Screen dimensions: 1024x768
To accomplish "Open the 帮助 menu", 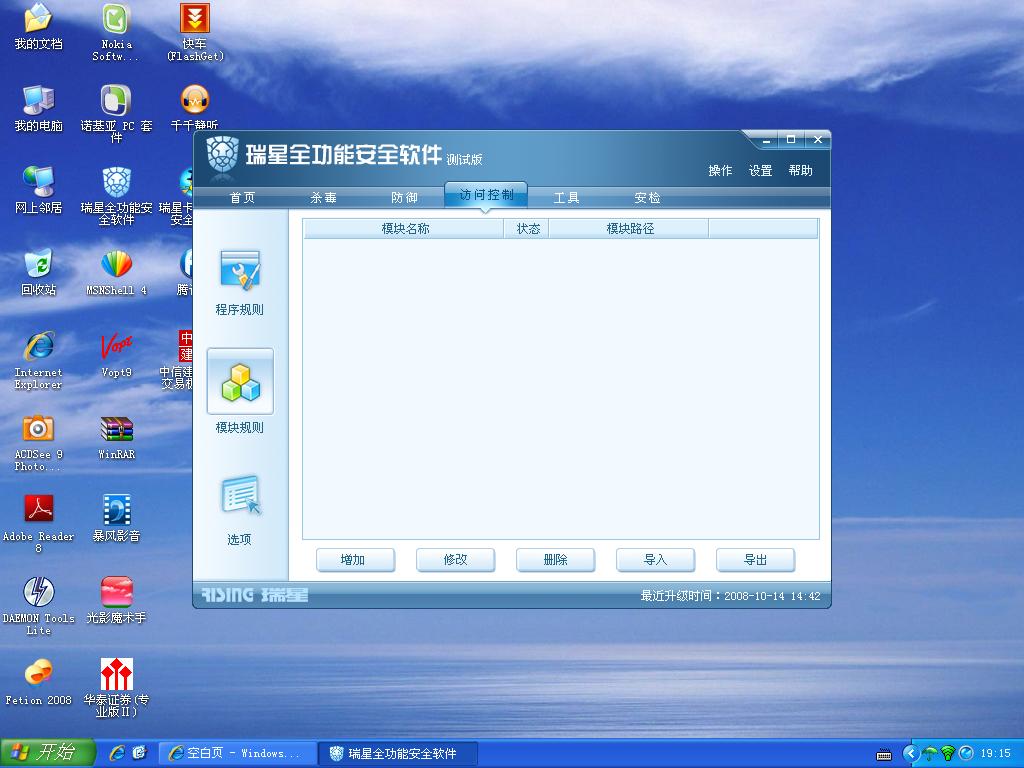I will tap(800, 171).
